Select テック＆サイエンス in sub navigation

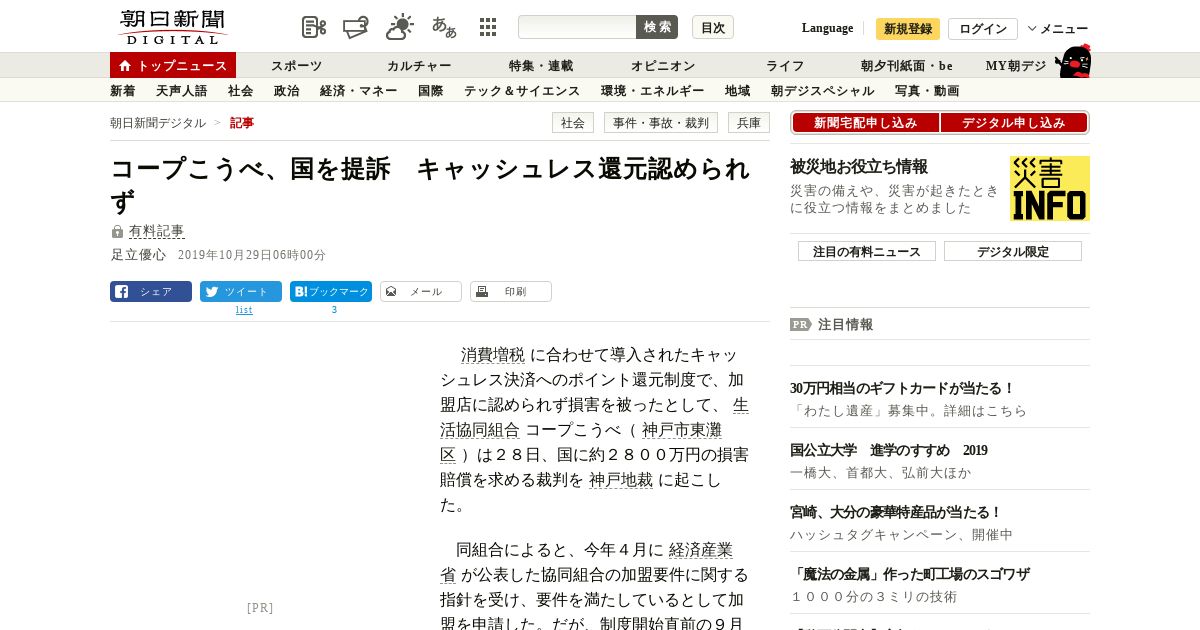[x=522, y=90]
